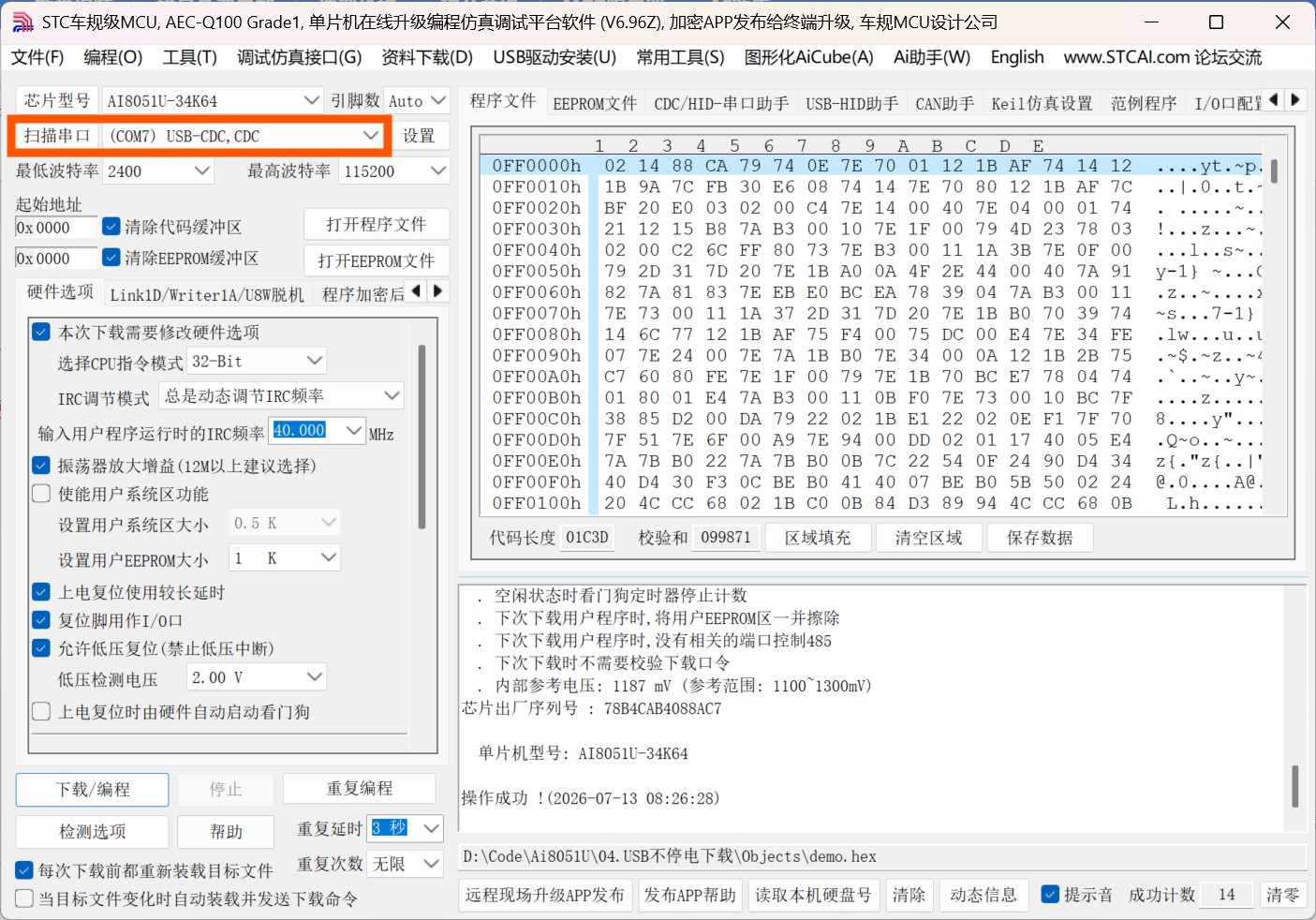
Task: Click the 下载/编程 button
Action: point(93,790)
